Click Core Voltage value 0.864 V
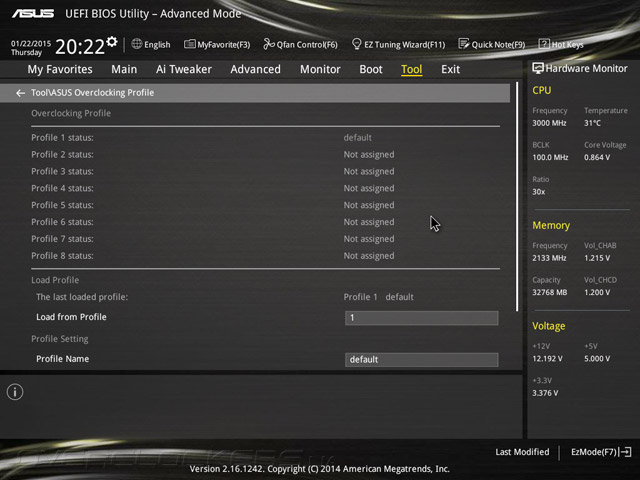Image resolution: width=640 pixels, height=480 pixels. click(x=597, y=158)
